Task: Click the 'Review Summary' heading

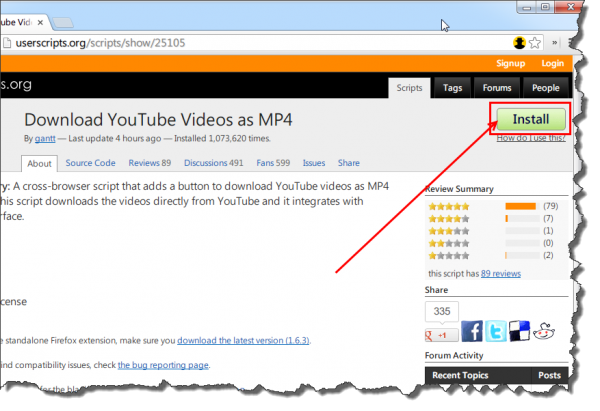Action: tap(459, 189)
